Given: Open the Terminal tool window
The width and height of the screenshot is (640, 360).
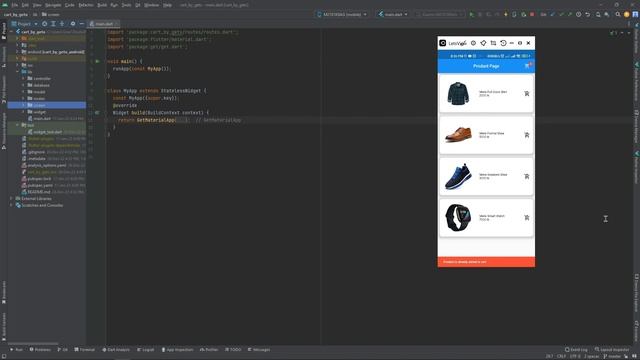Looking at the screenshot, I should pos(84,350).
